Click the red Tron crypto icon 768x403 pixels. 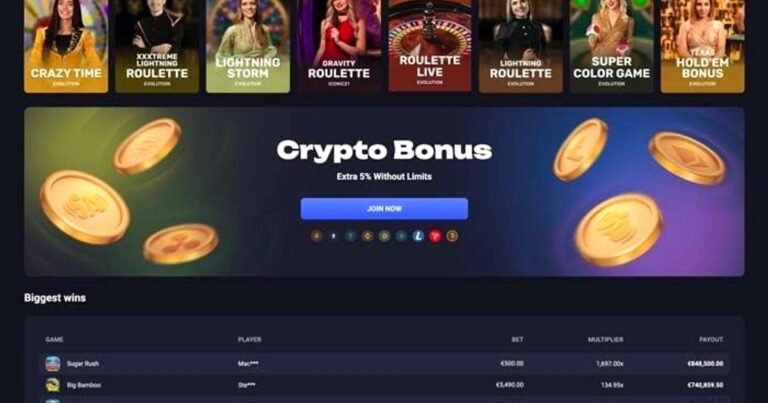[435, 236]
